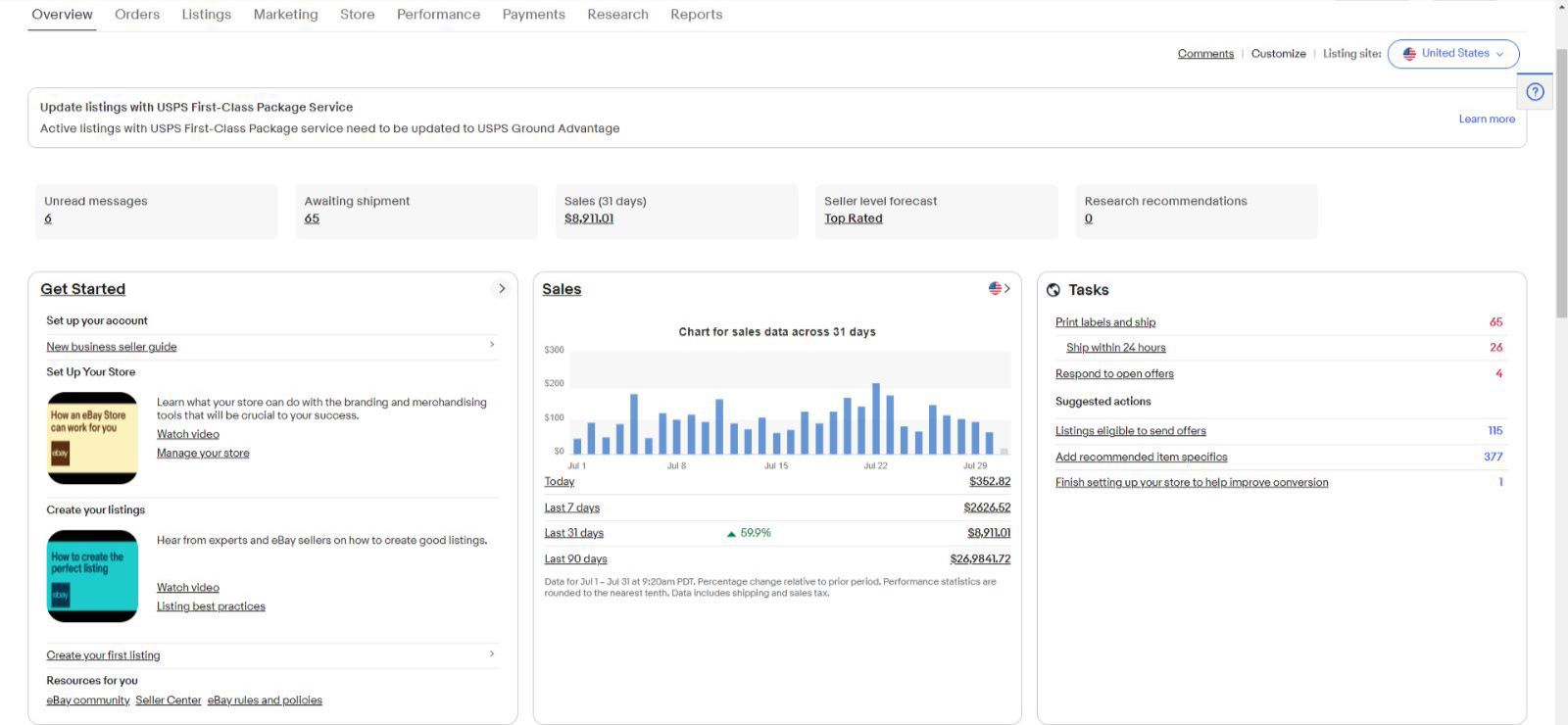Click the Research recommendations 0 count
The height and width of the screenshot is (725, 1568).
pos(1089,218)
